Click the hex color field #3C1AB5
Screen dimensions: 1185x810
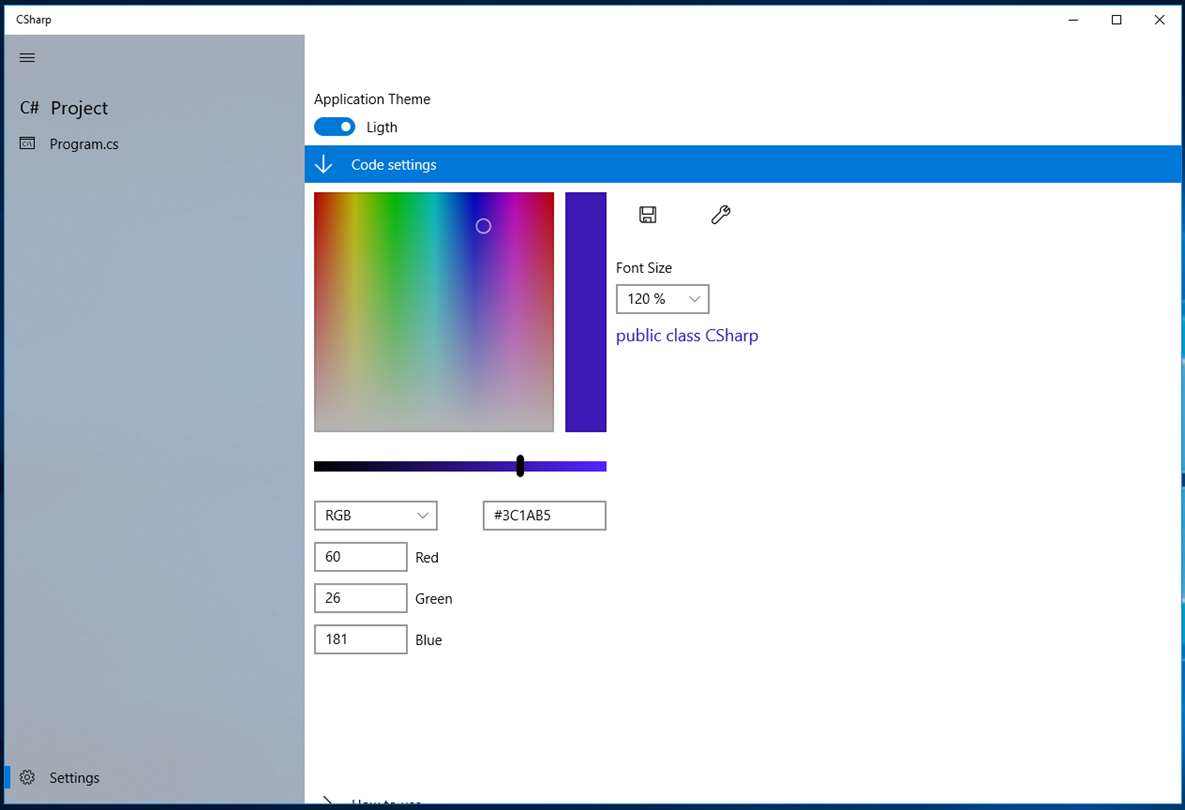click(544, 515)
